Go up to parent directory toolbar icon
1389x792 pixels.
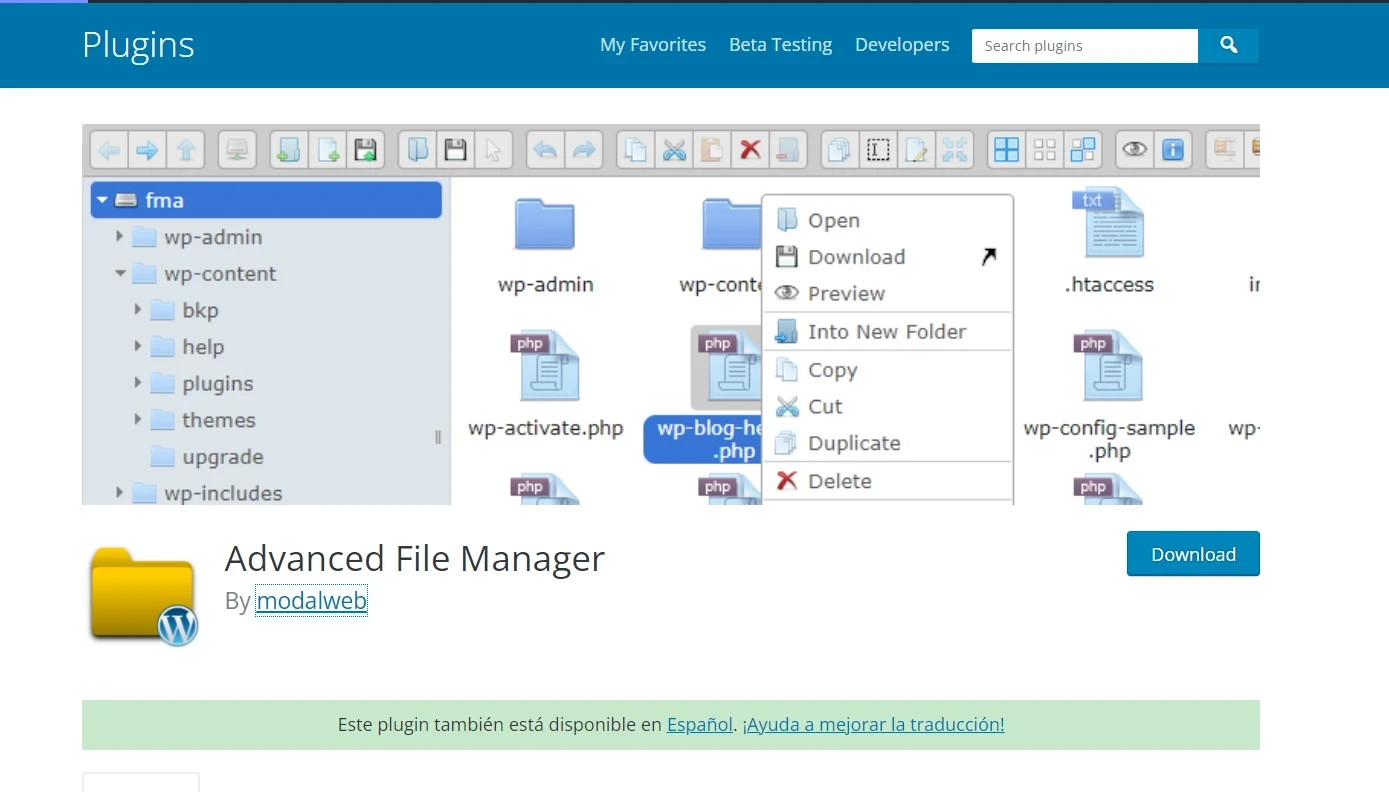point(185,150)
